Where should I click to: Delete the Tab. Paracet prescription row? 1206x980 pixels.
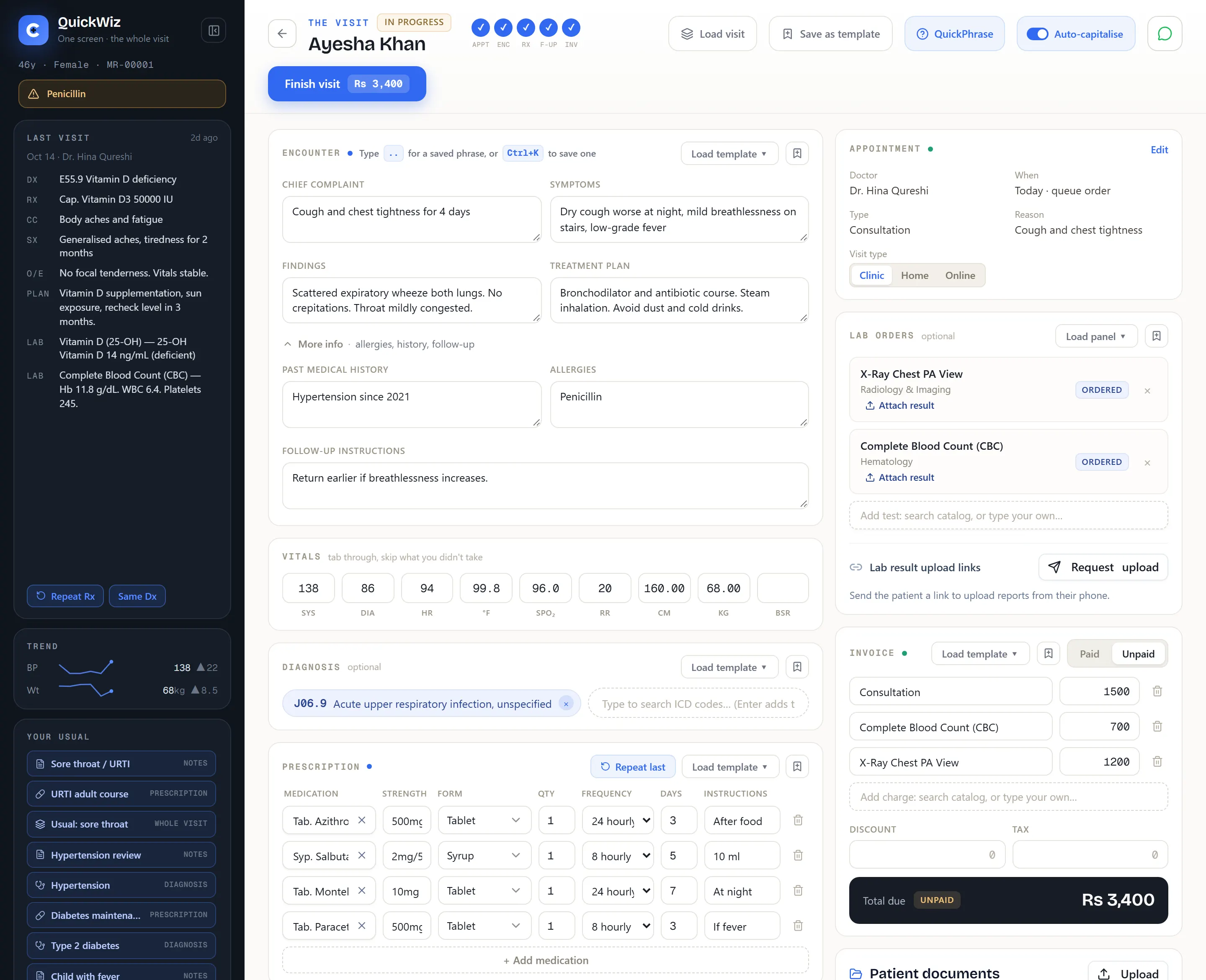[x=798, y=926]
